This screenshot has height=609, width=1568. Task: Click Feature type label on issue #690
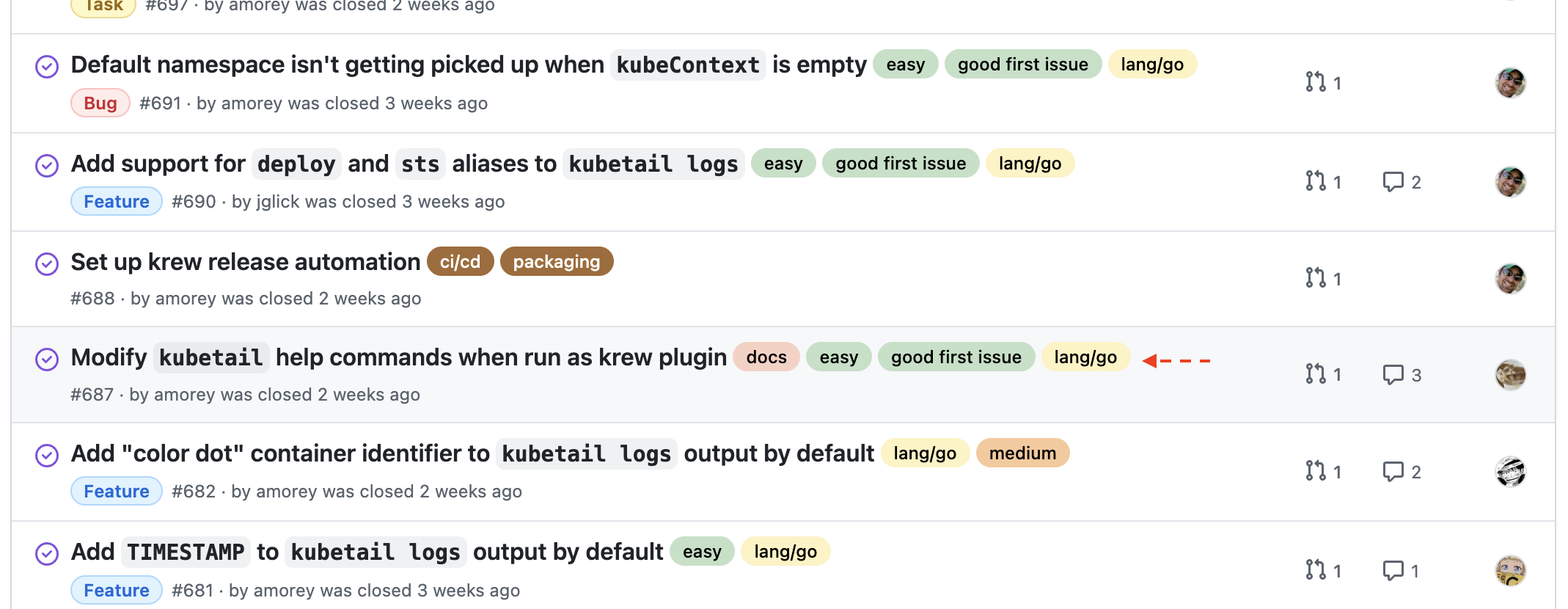click(x=116, y=202)
